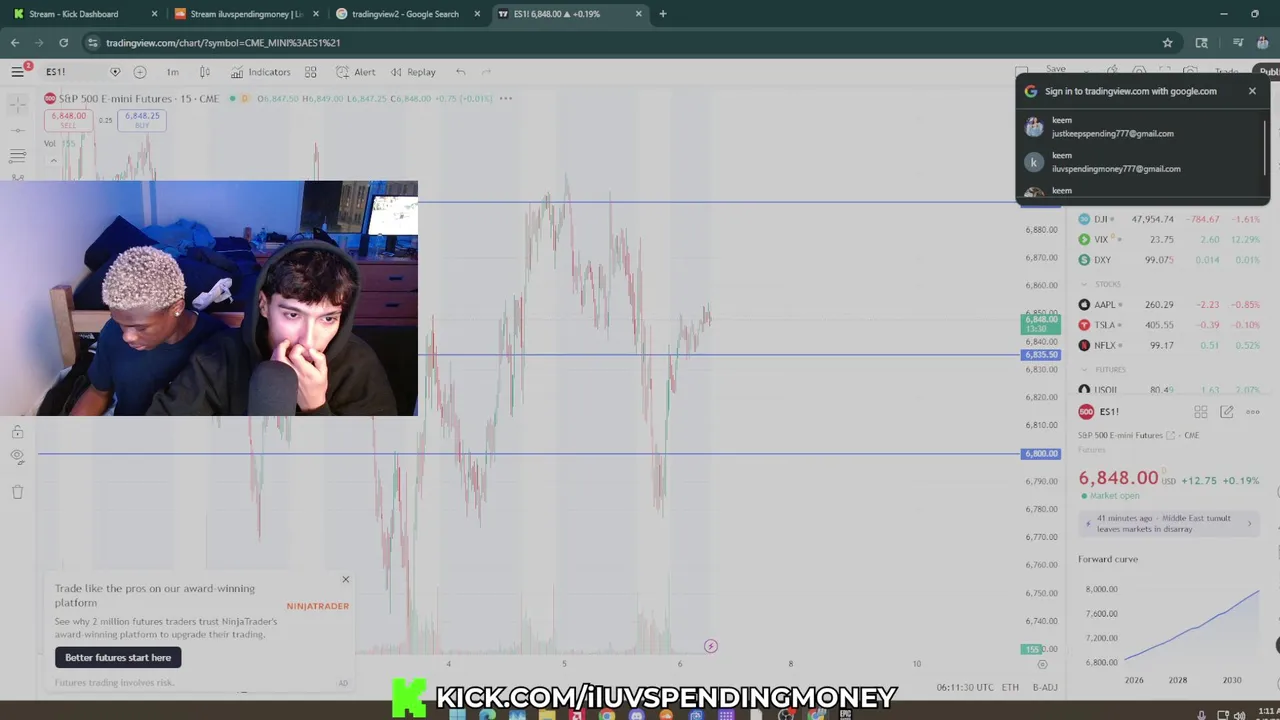The image size is (1280, 720).
Task: Remove drawings with the trash icon
Action: (x=17, y=492)
